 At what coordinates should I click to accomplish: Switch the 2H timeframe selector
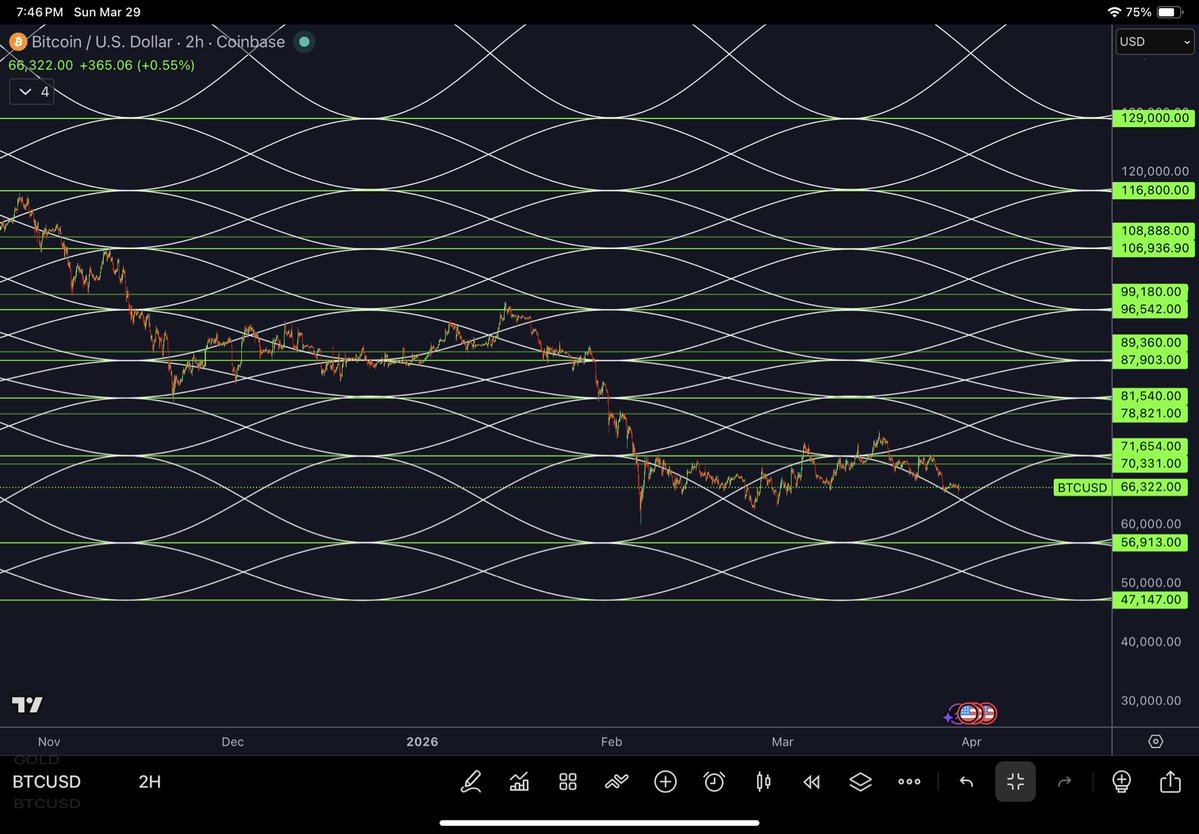[x=148, y=782]
